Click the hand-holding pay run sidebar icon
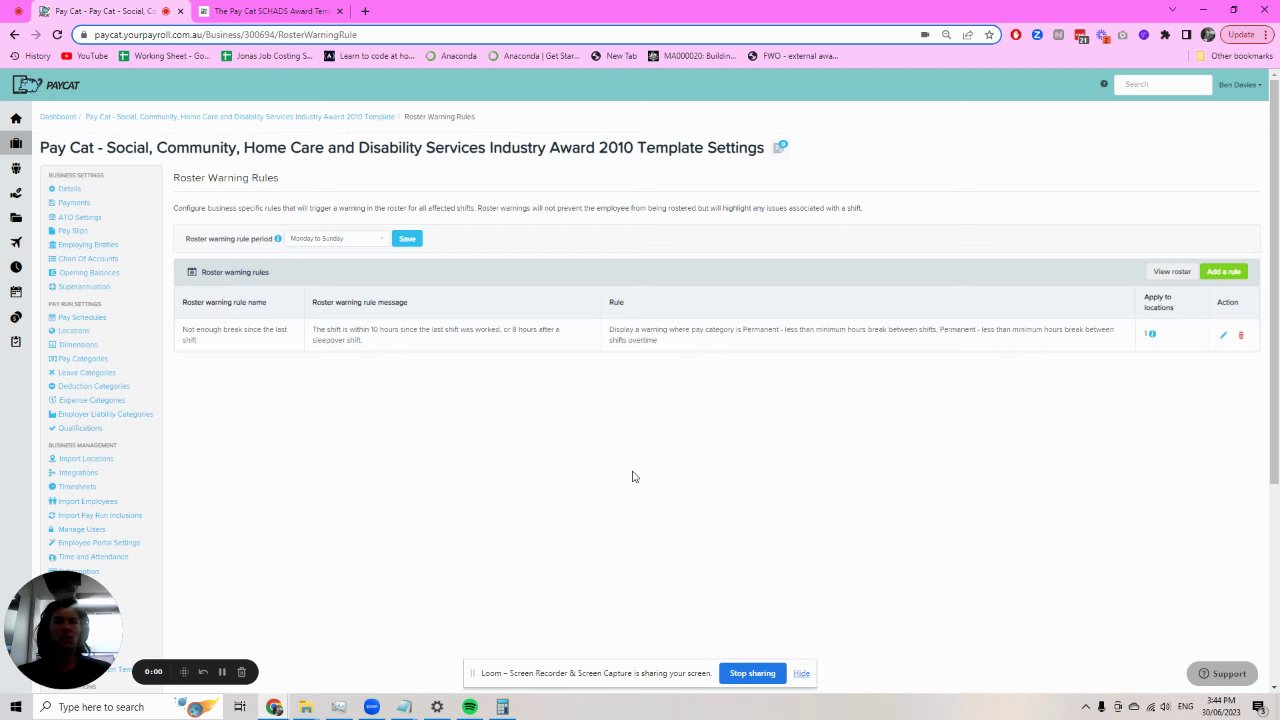 [x=16, y=193]
